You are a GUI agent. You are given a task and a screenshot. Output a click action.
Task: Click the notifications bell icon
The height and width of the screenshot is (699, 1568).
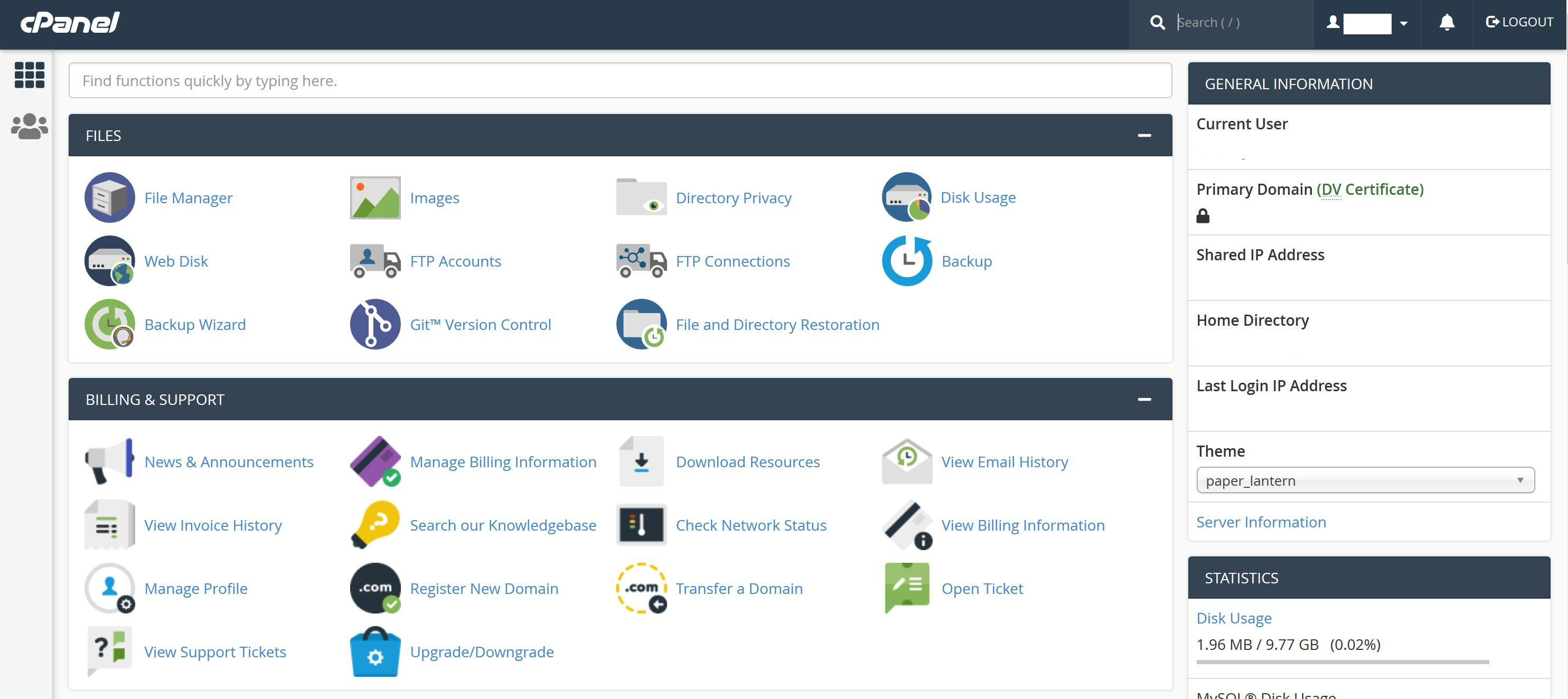[x=1446, y=23]
